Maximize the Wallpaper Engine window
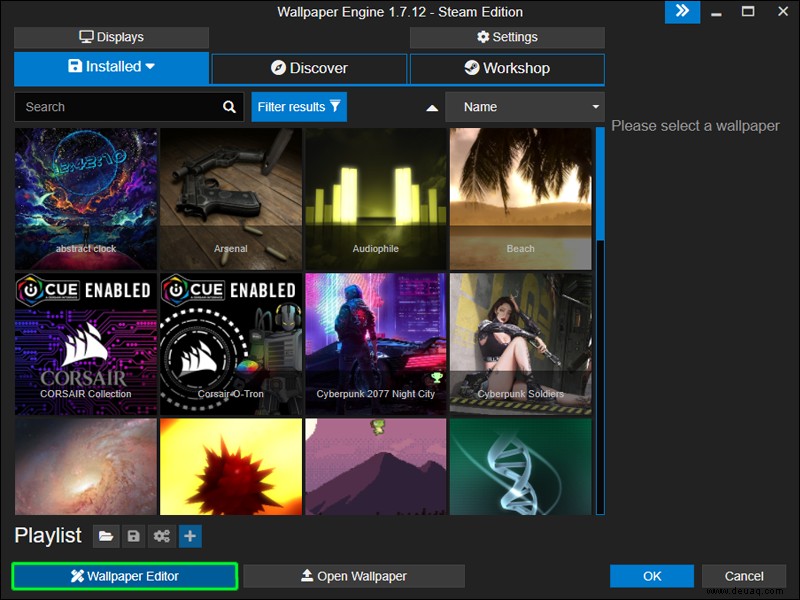Viewport: 800px width, 600px height. click(x=748, y=11)
